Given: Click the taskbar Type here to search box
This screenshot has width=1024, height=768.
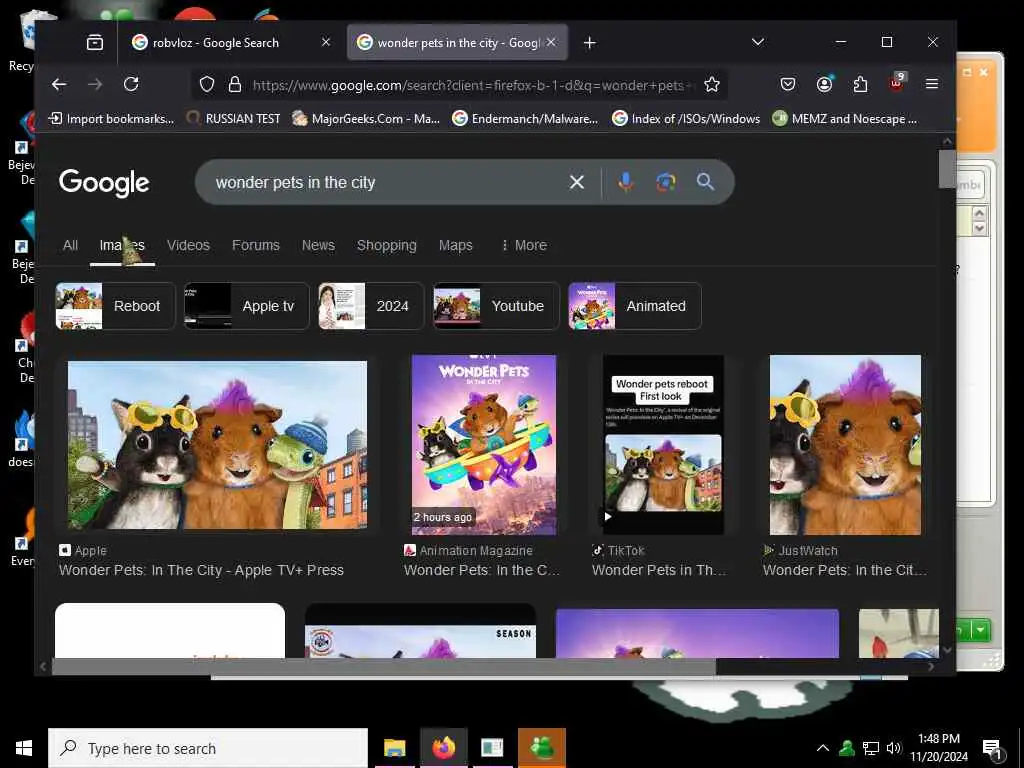Looking at the screenshot, I should pos(208,748).
